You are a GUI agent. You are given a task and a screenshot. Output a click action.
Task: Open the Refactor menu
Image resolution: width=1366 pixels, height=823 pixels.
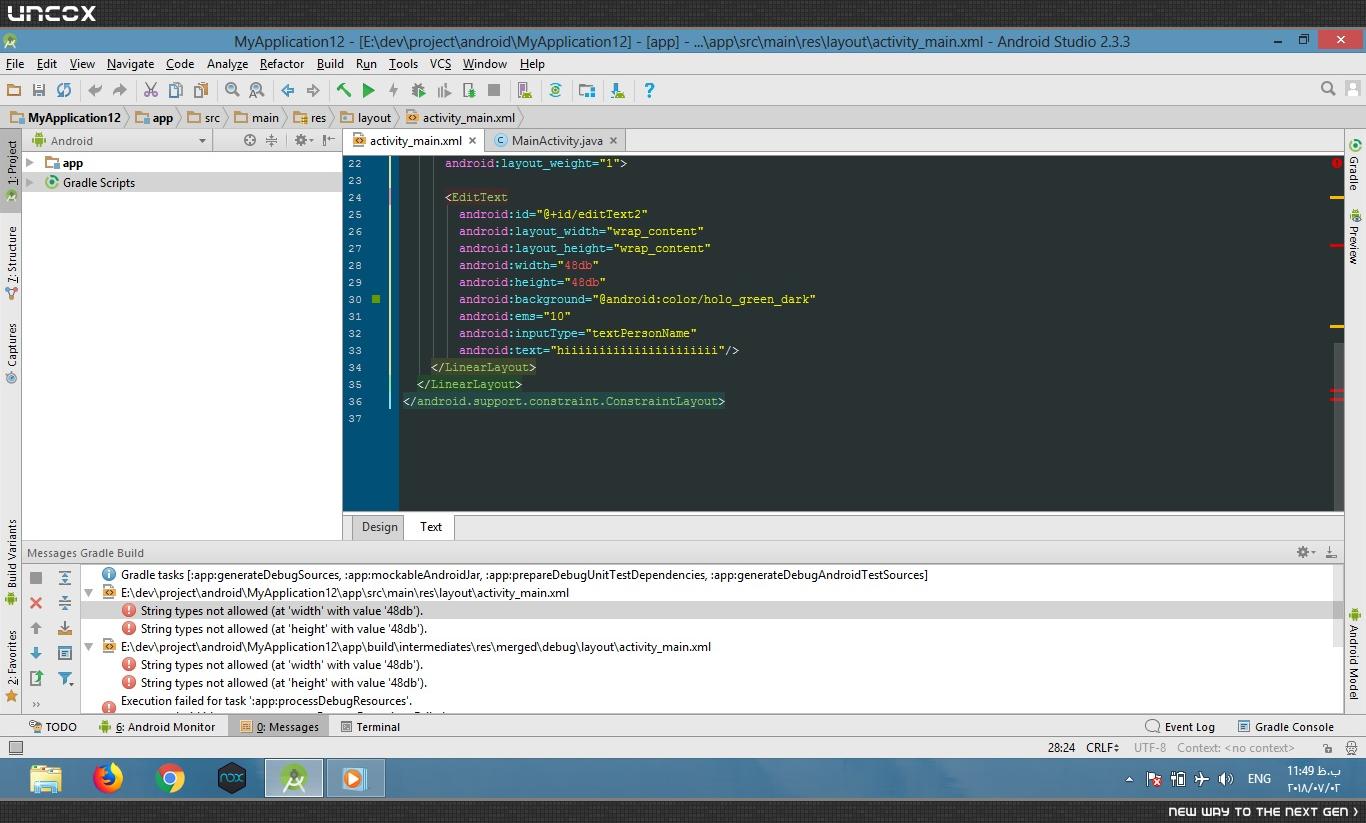point(282,63)
